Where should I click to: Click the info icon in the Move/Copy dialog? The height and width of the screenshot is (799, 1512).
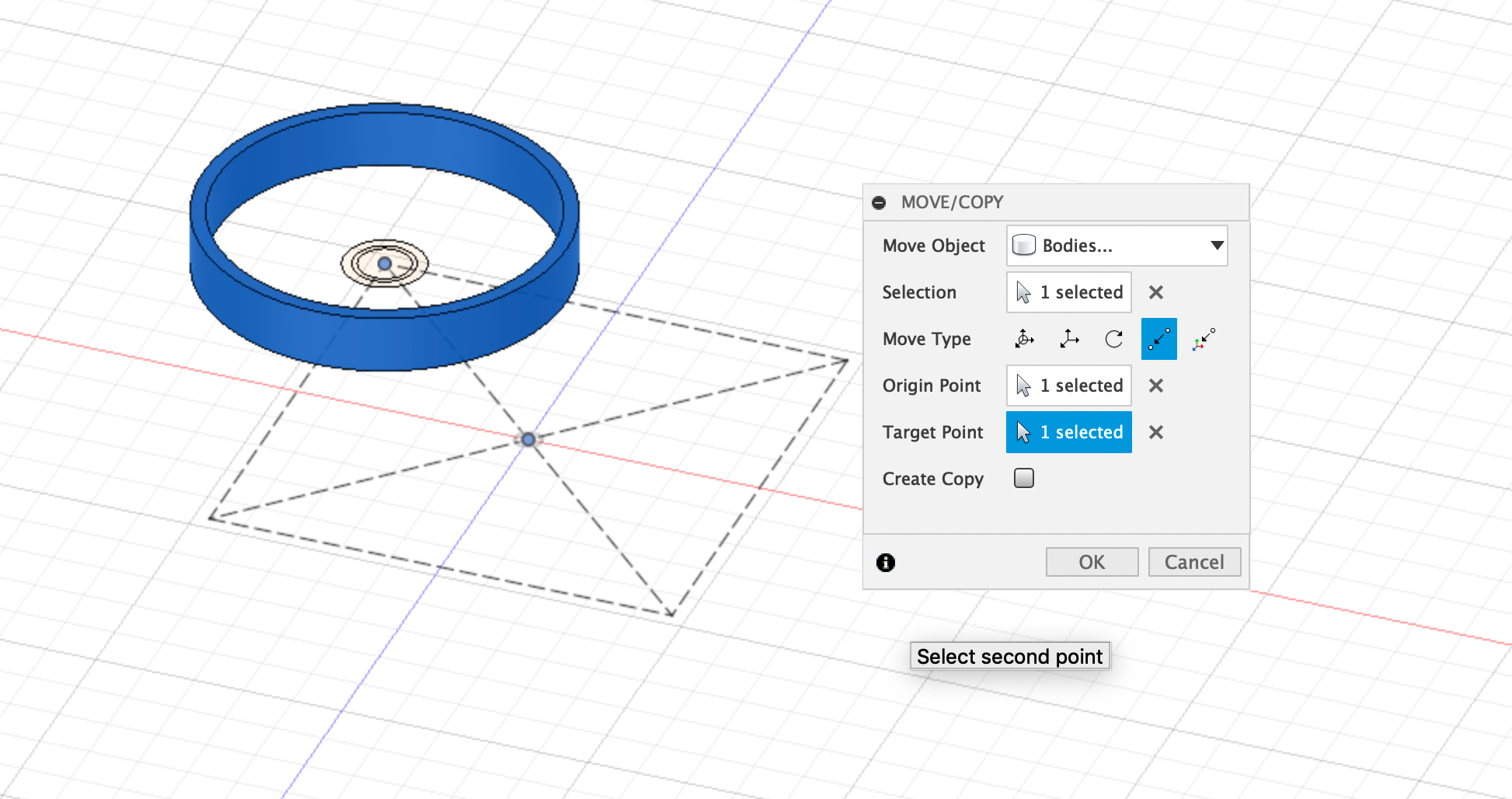pyautogui.click(x=886, y=563)
